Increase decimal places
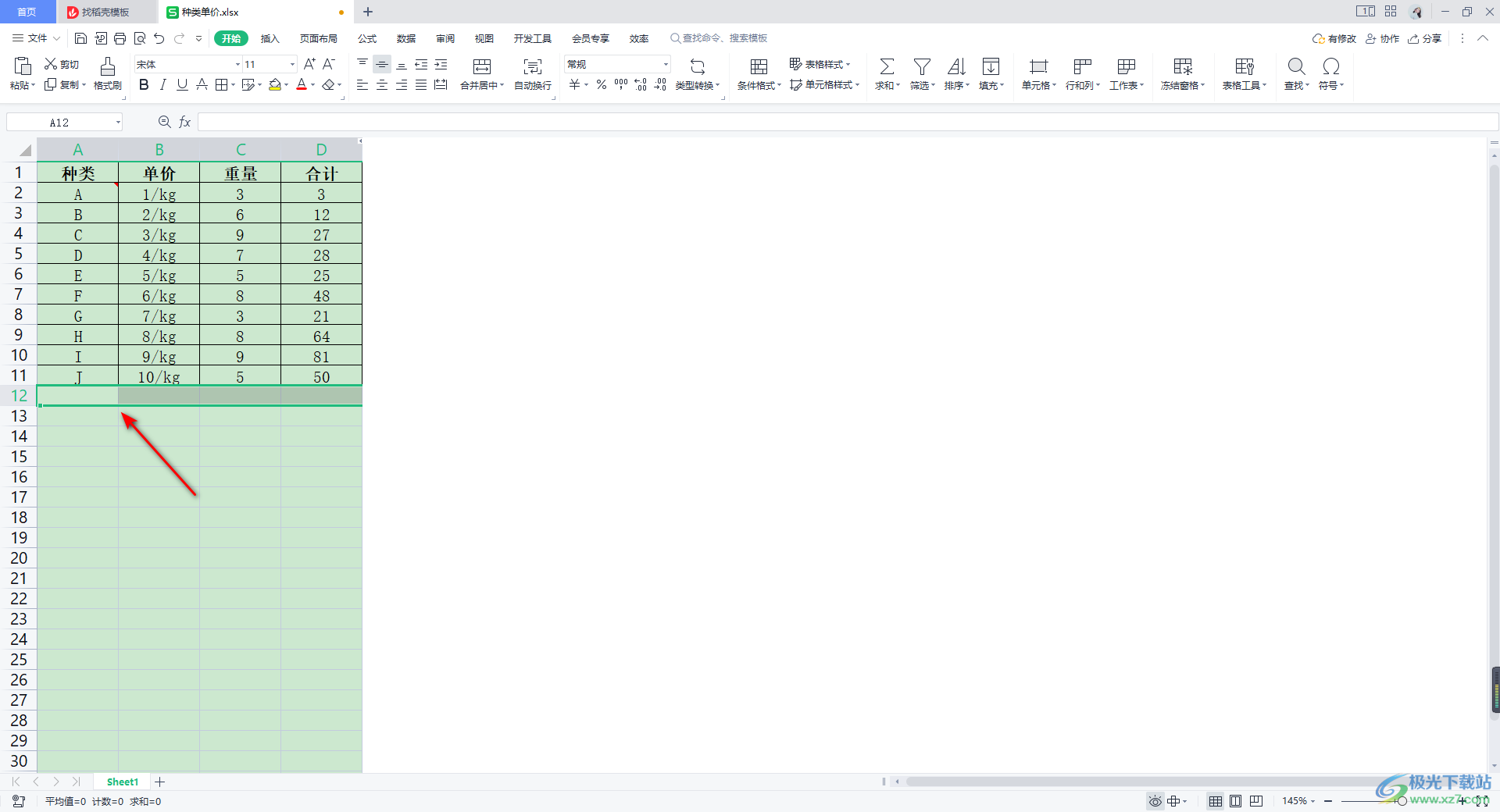 click(641, 84)
